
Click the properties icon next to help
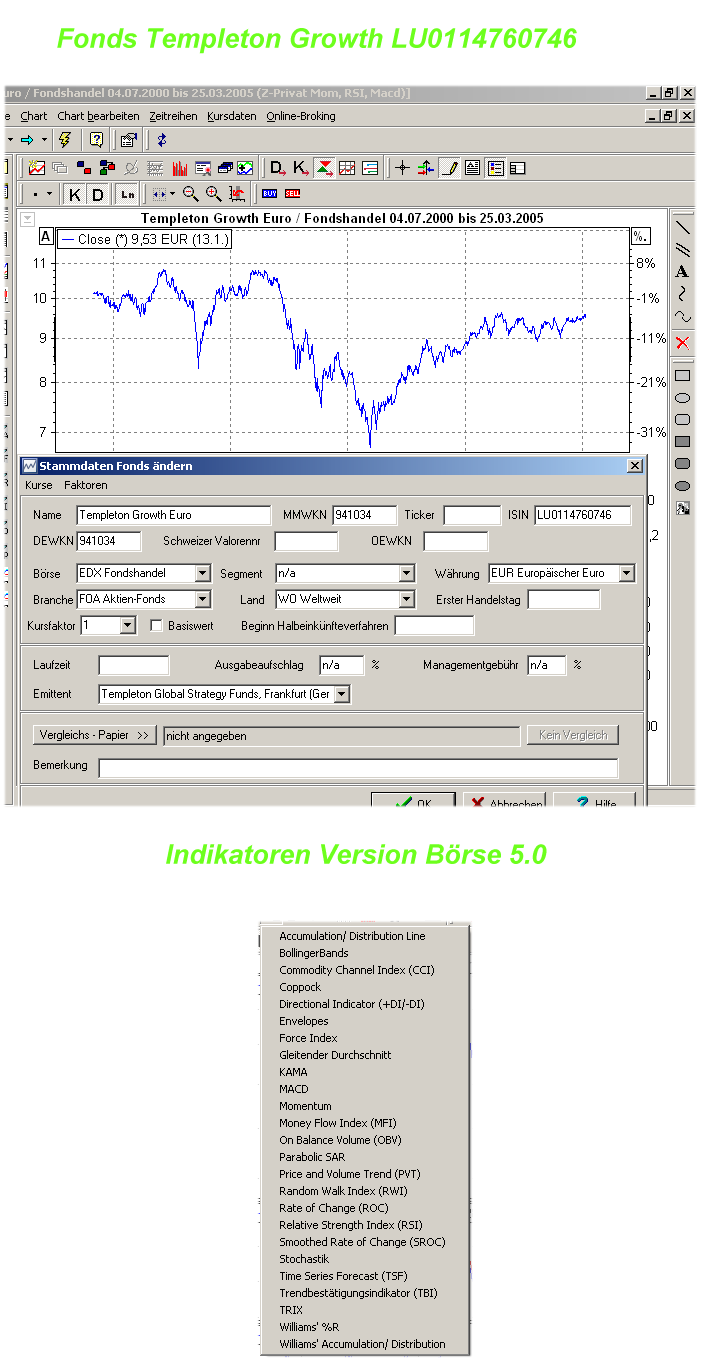coord(129,140)
